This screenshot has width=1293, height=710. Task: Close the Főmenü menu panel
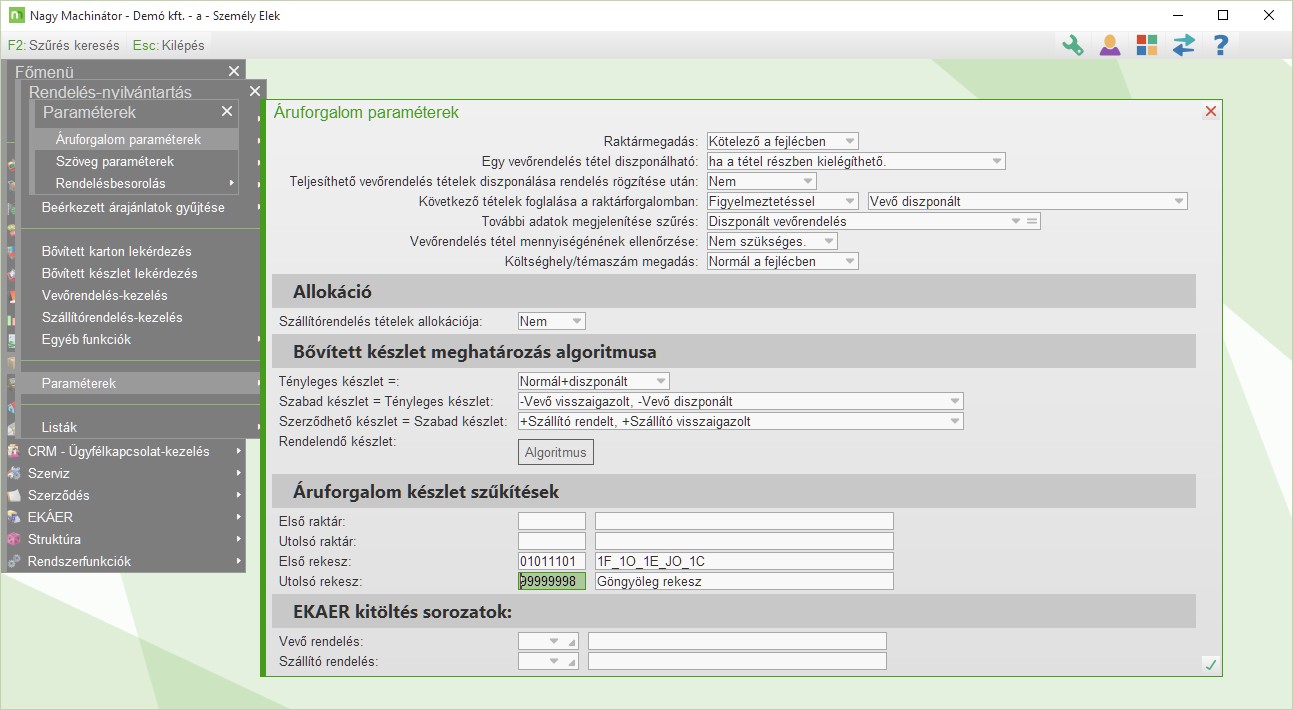[x=234, y=71]
